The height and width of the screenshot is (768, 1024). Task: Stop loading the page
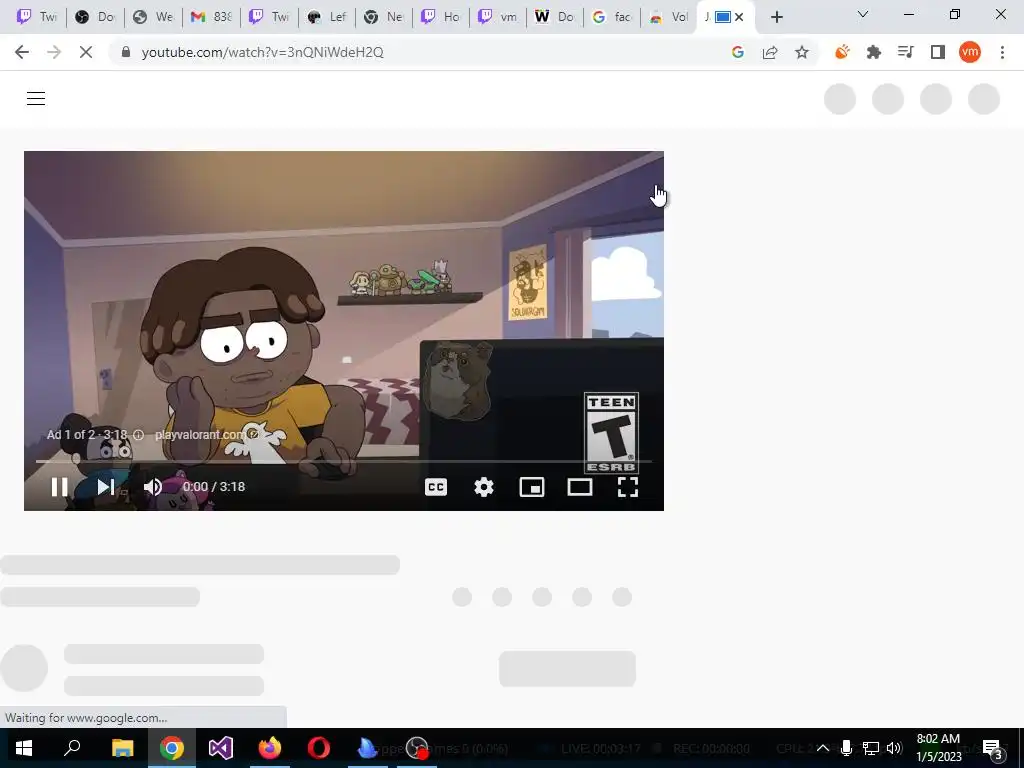pos(86,52)
